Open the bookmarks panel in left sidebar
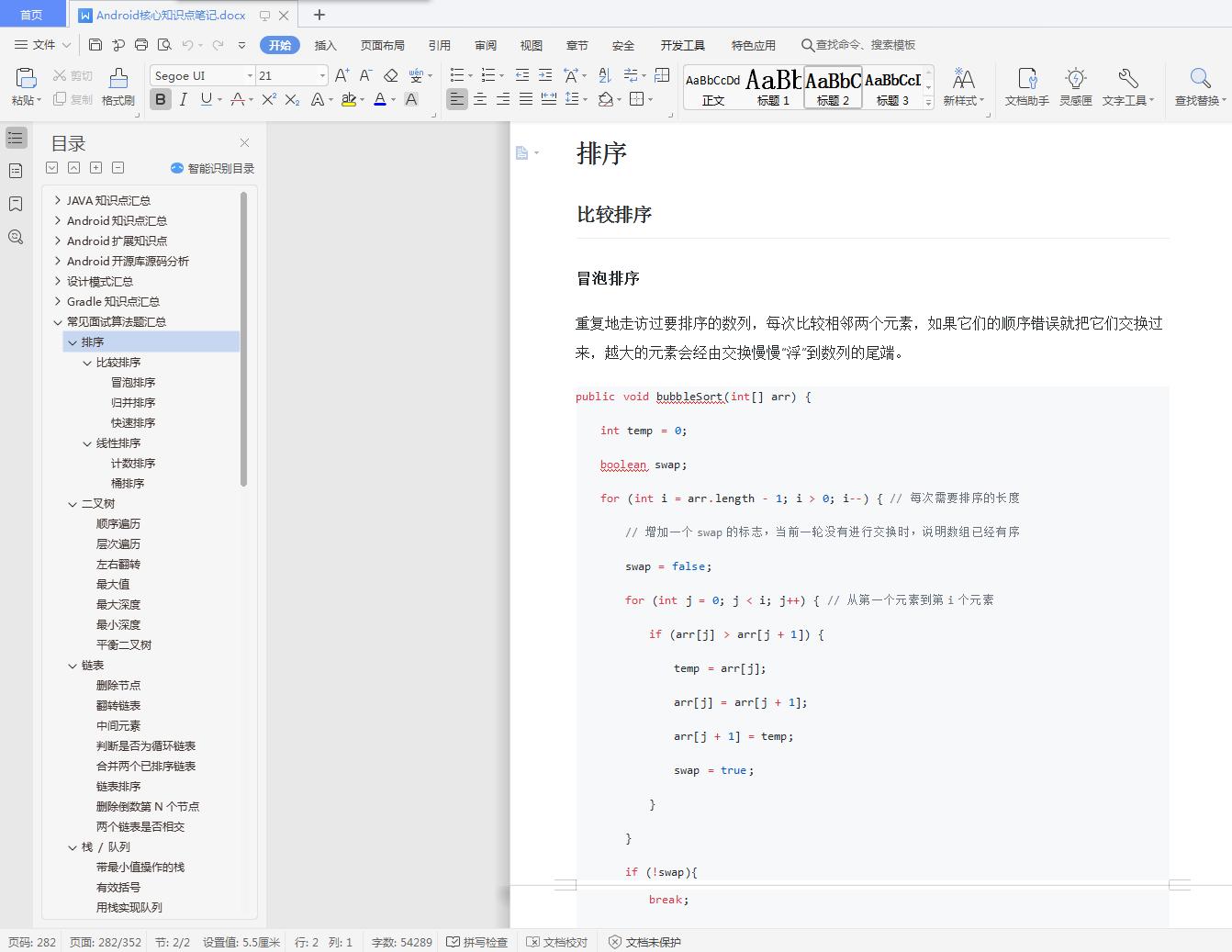 tap(15, 204)
